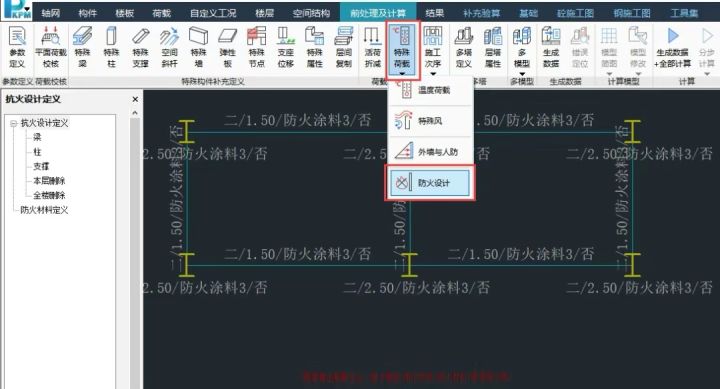Viewport: 720px width, 389px height.
Task: Switch to the 轴网 ribbon tab
Action: tap(51, 13)
